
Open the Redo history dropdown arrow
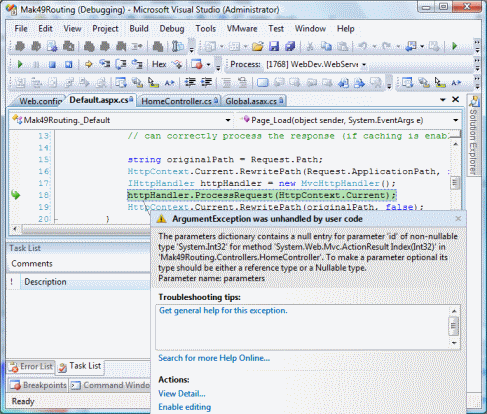398,46
